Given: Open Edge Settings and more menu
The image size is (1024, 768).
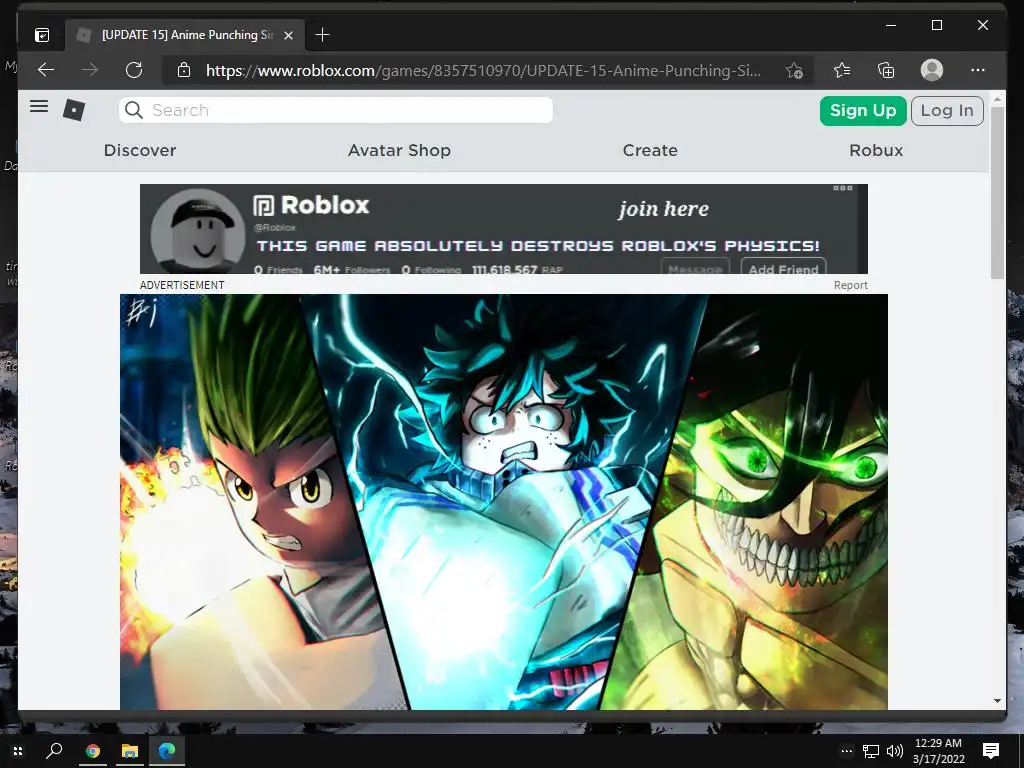Looking at the screenshot, I should pyautogui.click(x=978, y=70).
